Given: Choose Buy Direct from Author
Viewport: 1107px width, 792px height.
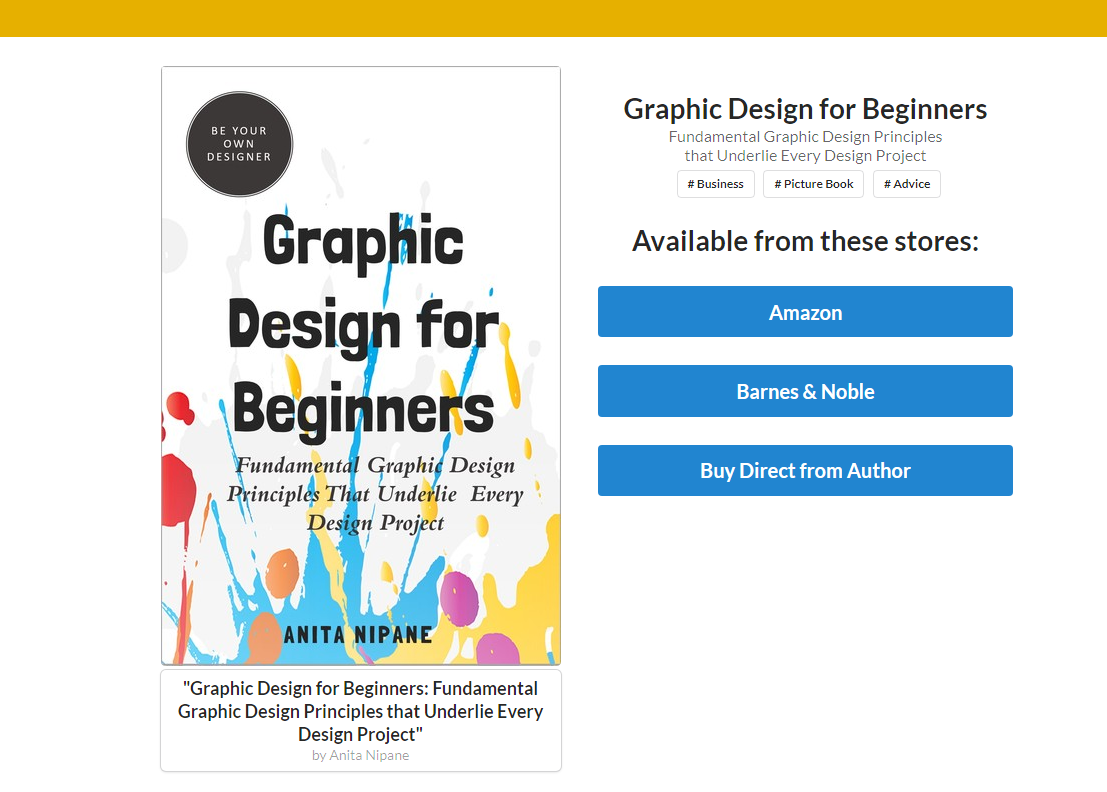Looking at the screenshot, I should tap(805, 470).
